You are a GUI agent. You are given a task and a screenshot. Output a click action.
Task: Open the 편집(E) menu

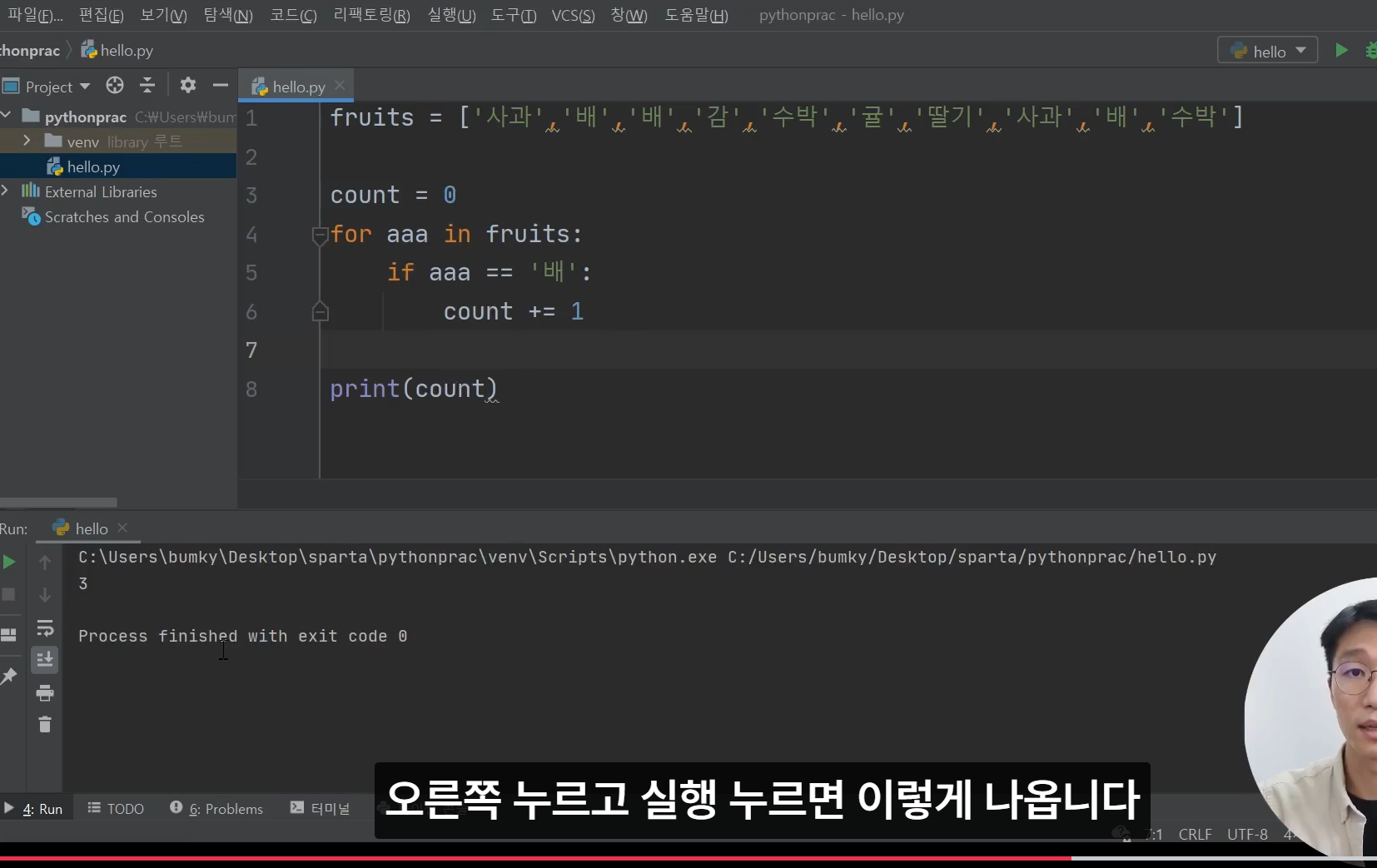(101, 15)
